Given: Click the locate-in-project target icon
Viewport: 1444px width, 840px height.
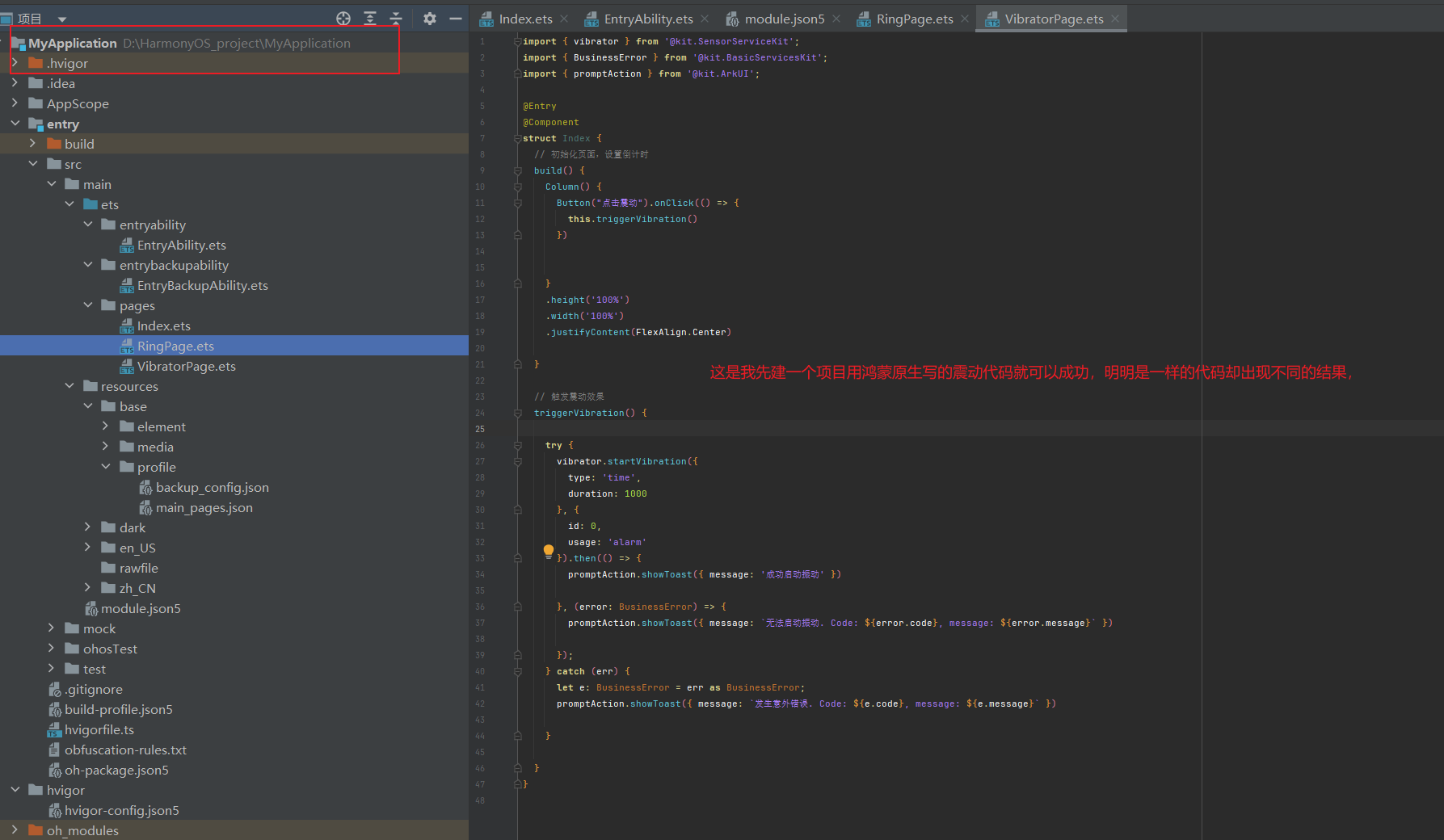Looking at the screenshot, I should tap(343, 19).
